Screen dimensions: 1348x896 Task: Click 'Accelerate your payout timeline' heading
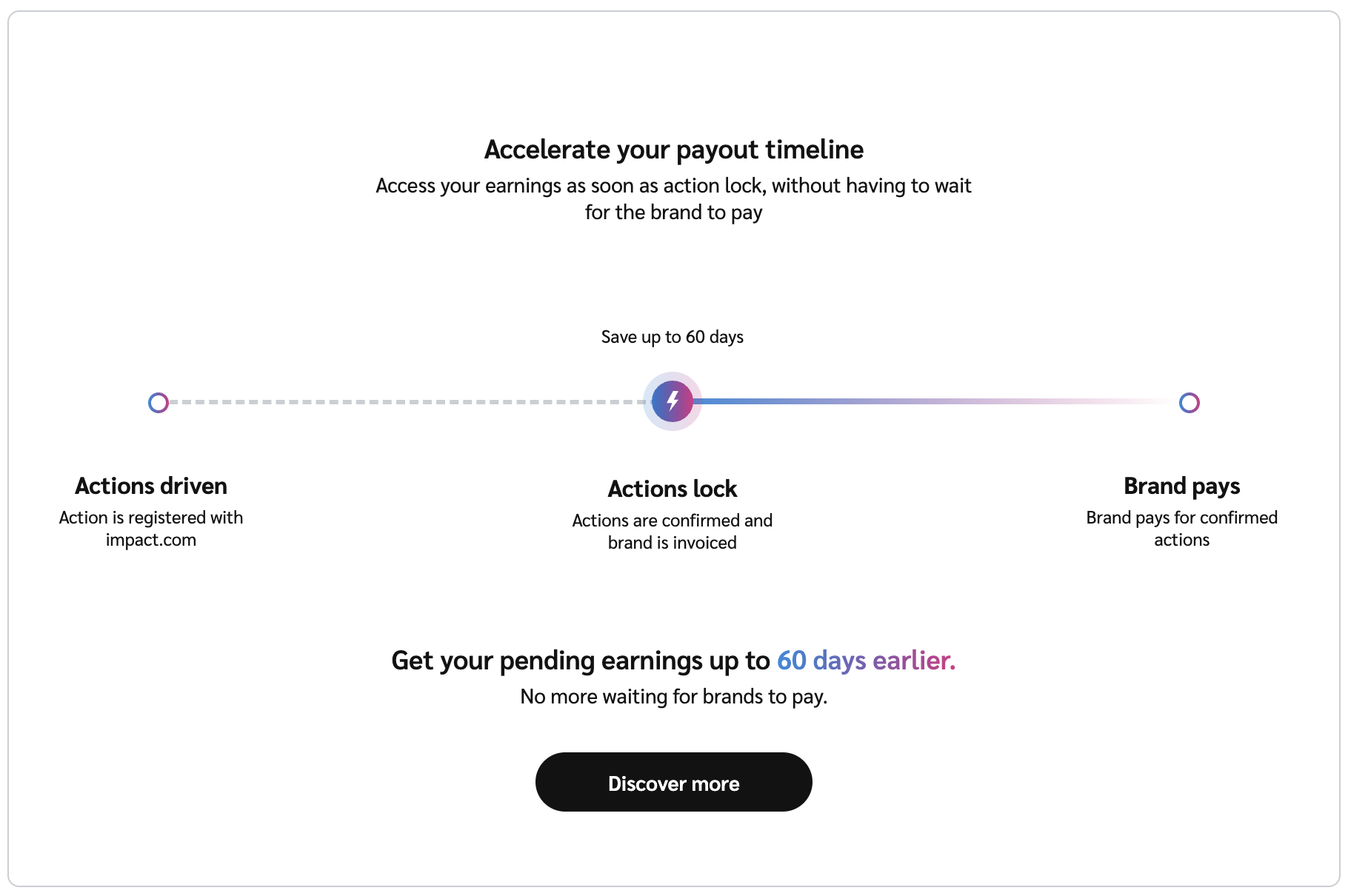(x=673, y=150)
